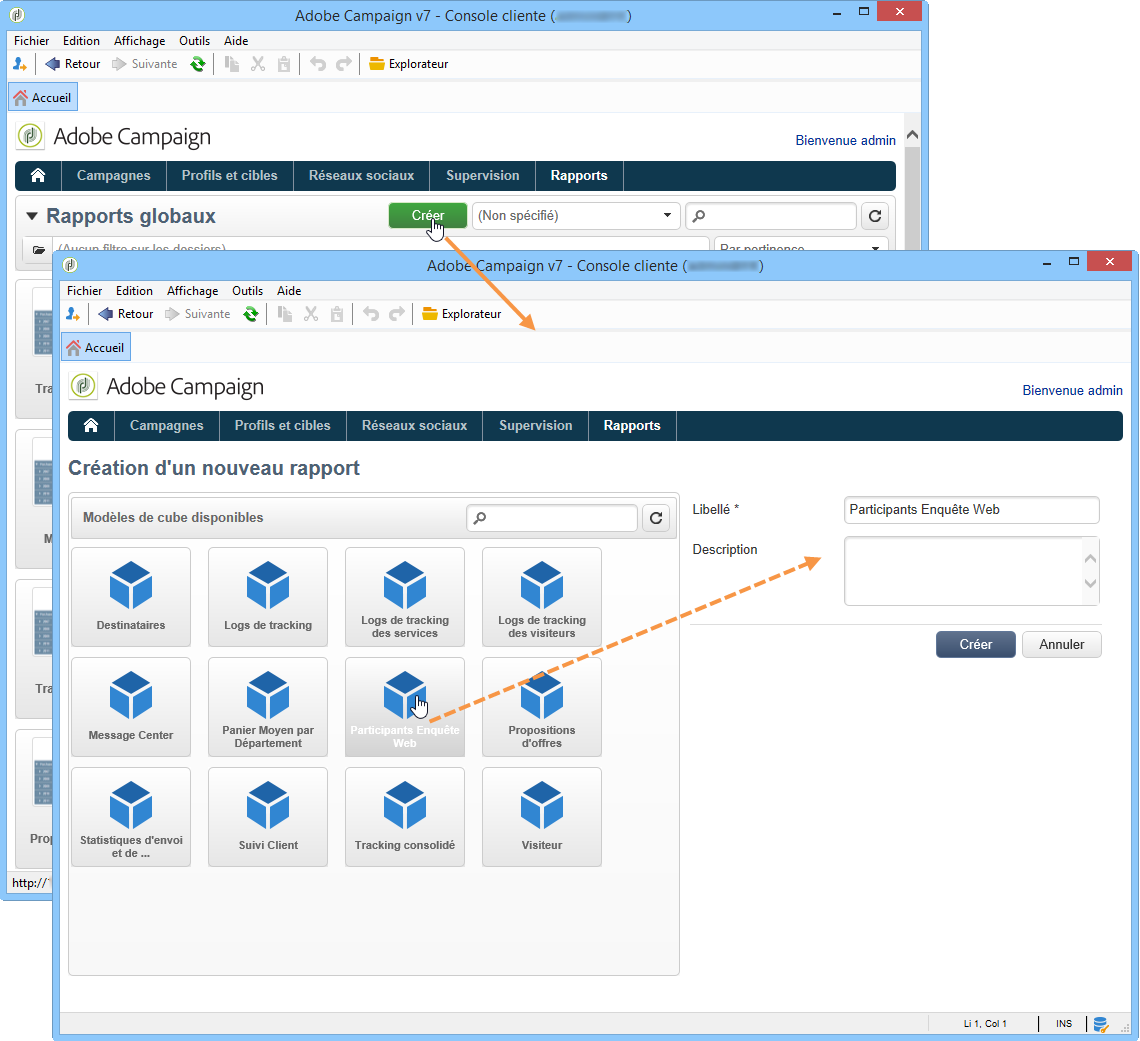Select Propositions d'offres cube model

click(x=542, y=707)
